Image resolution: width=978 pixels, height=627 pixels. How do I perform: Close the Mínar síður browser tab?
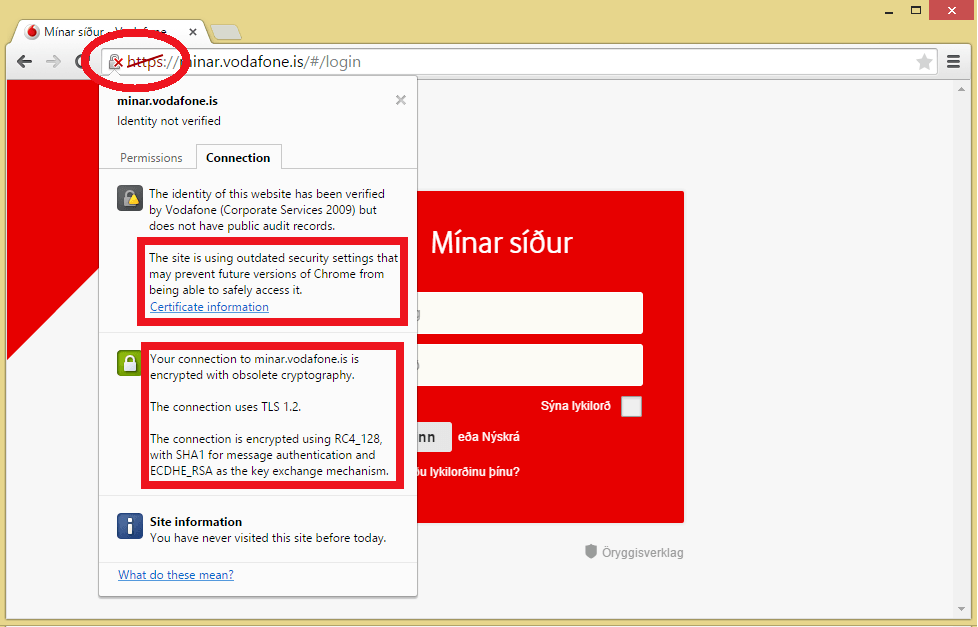click(x=193, y=32)
